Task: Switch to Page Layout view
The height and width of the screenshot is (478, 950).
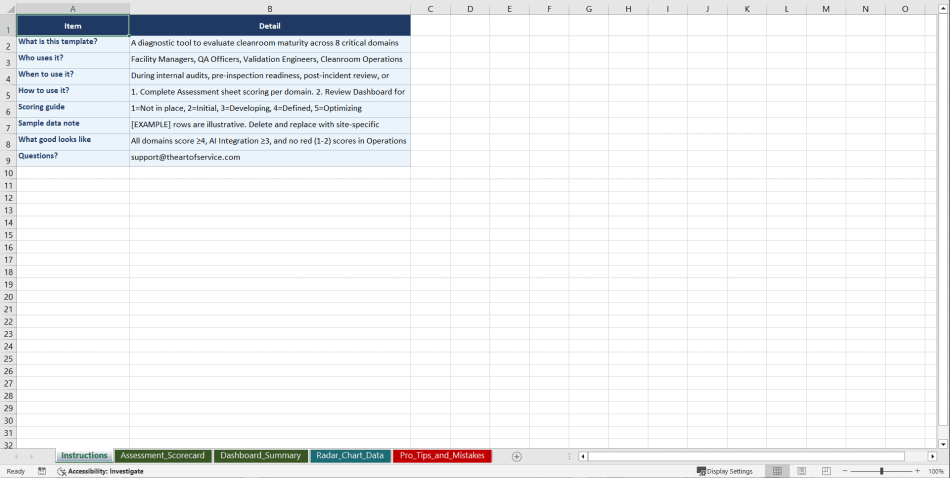Action: pyautogui.click(x=801, y=471)
